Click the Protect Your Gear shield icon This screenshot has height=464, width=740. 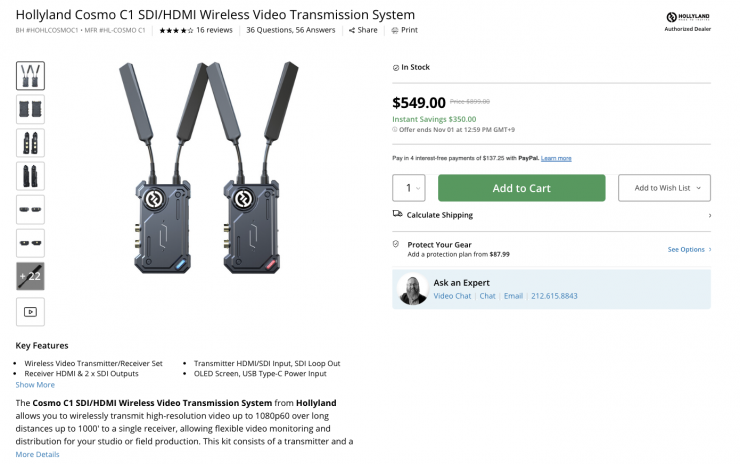coord(396,244)
